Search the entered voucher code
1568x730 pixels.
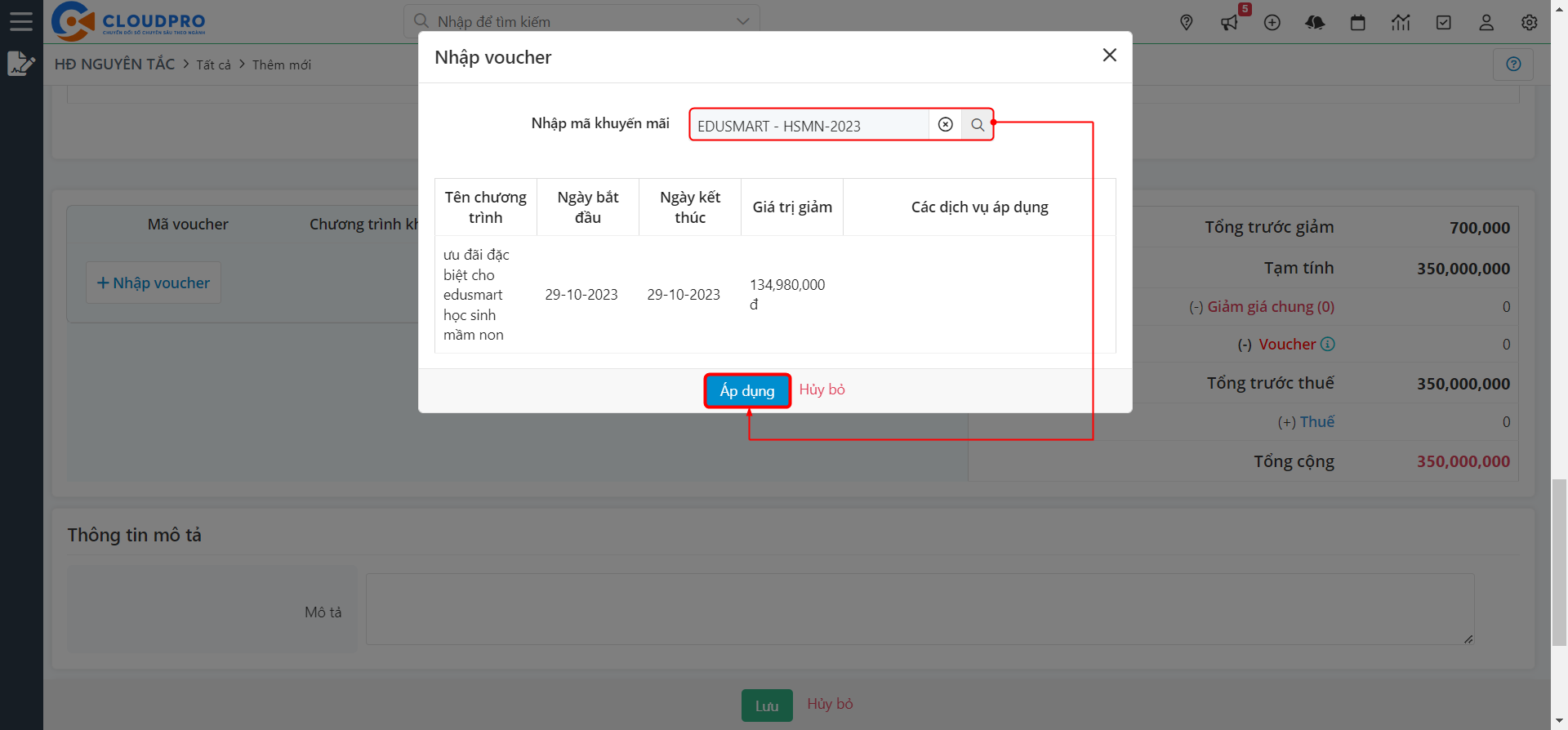click(978, 125)
